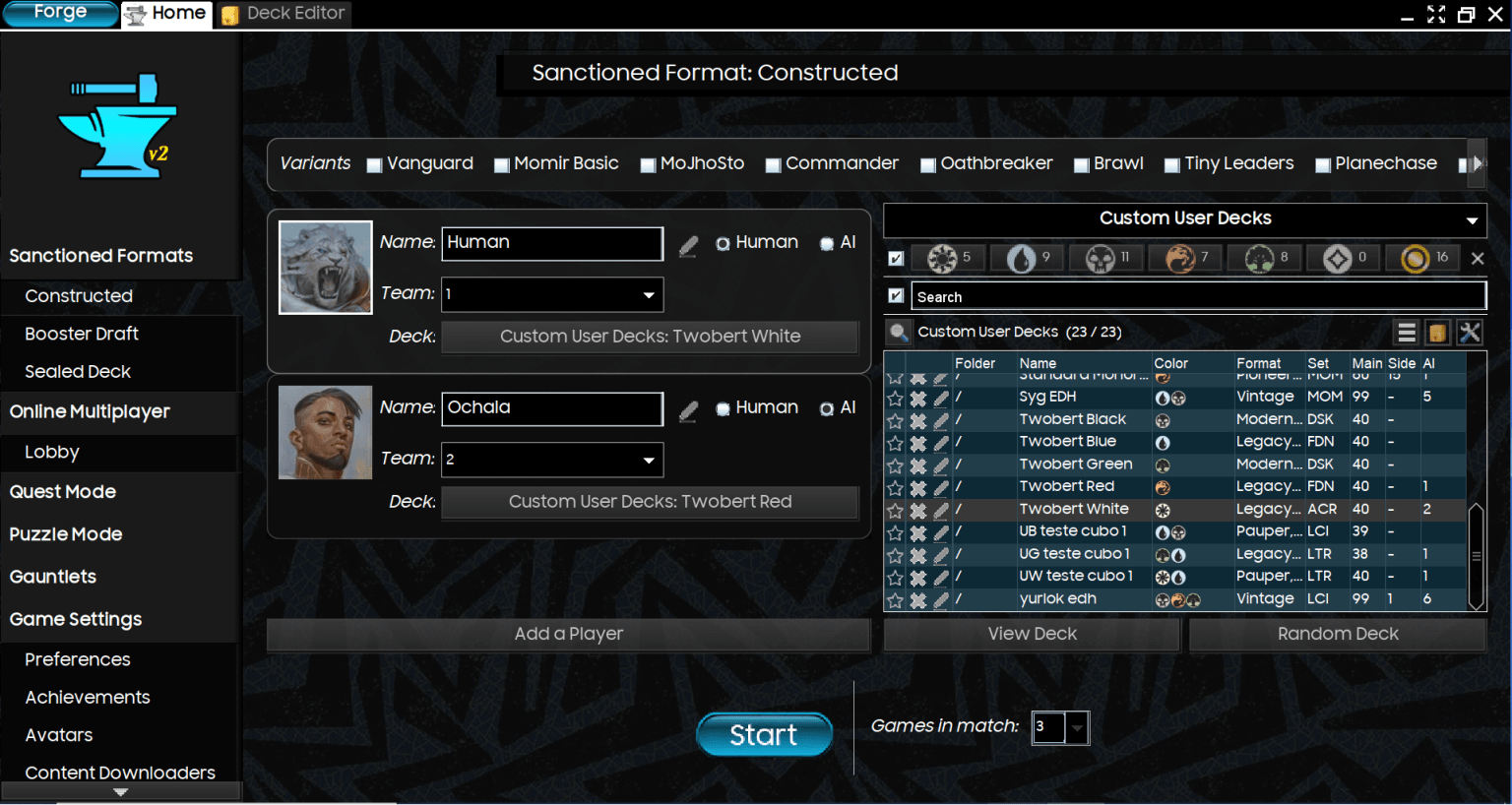
Task: Edit the yurlok edh deck with pencil
Action: tap(941, 600)
